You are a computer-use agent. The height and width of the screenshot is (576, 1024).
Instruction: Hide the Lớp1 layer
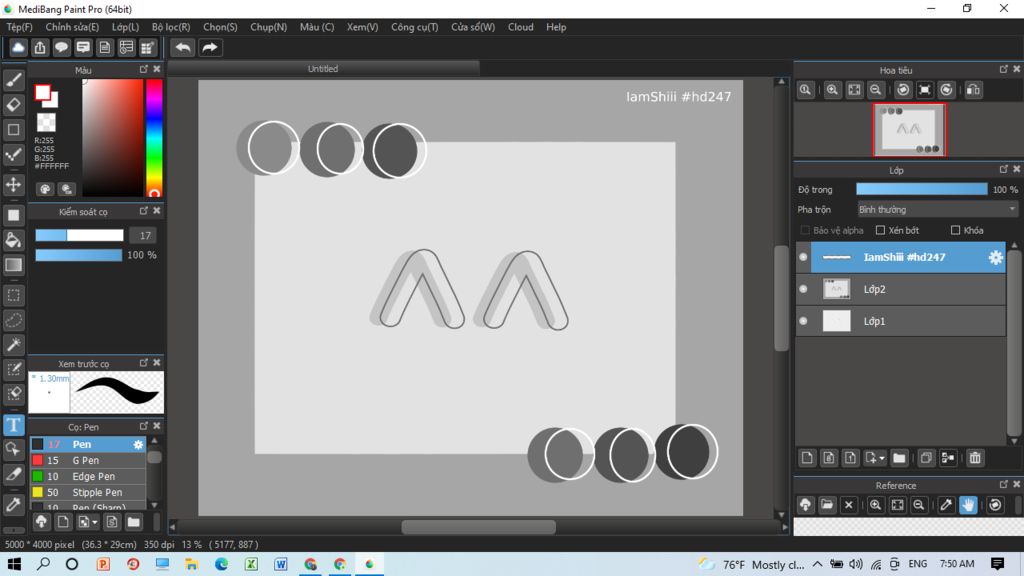(x=803, y=321)
